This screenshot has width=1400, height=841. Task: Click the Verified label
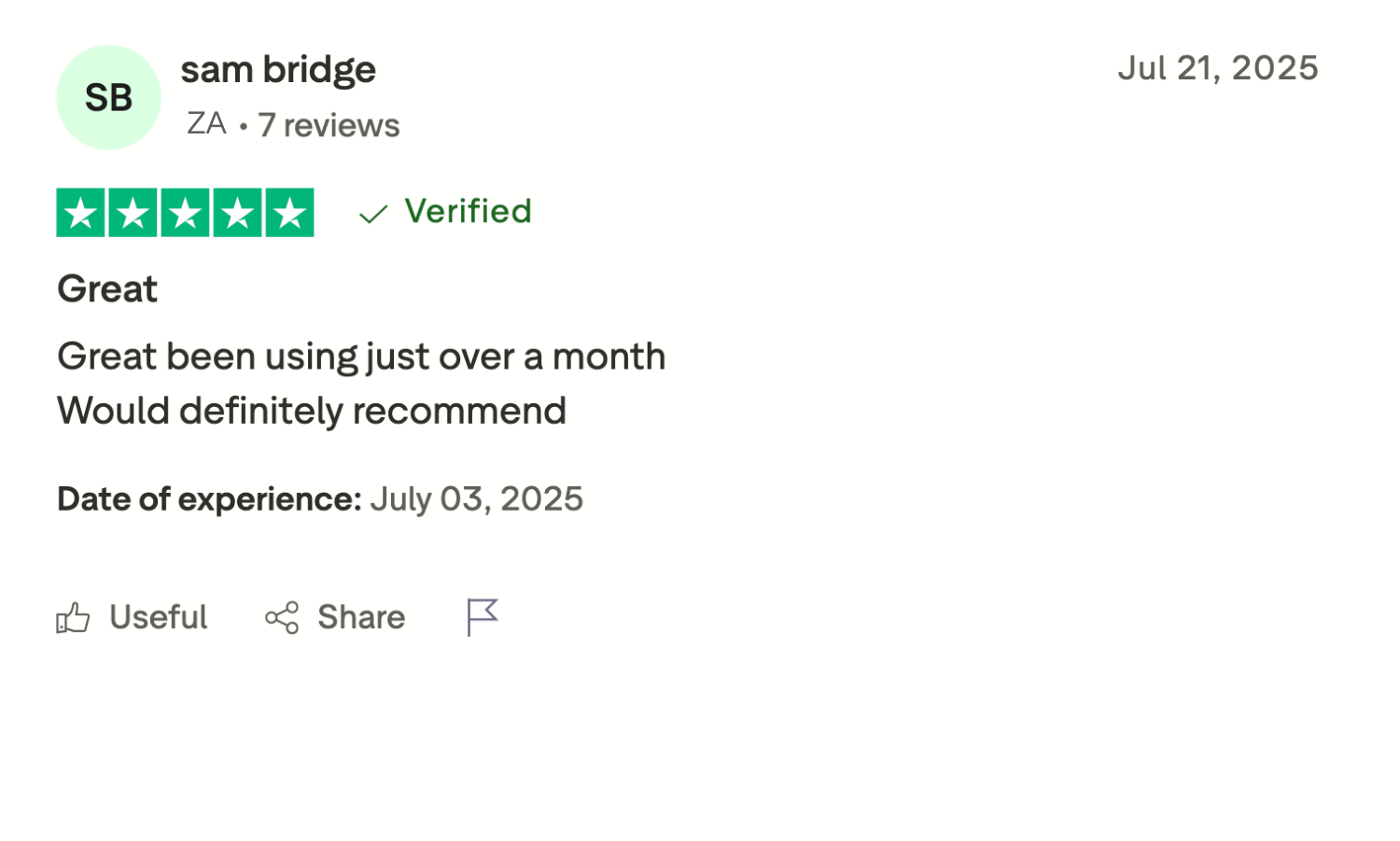tap(468, 212)
